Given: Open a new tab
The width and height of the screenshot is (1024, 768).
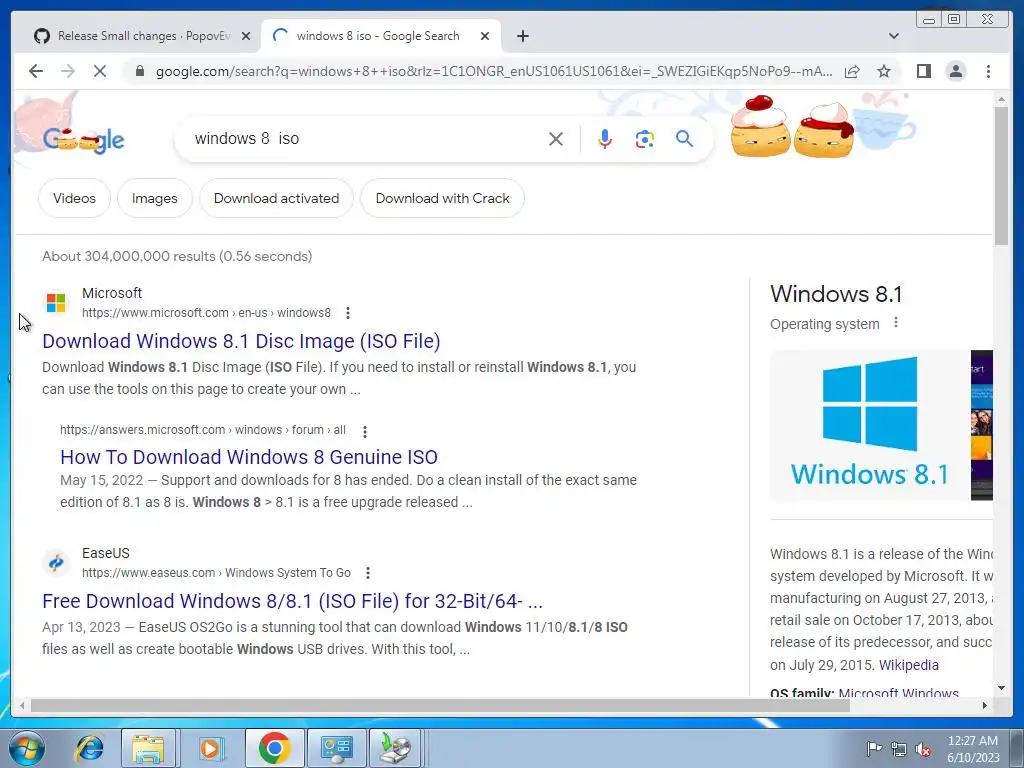Looking at the screenshot, I should pos(522,36).
